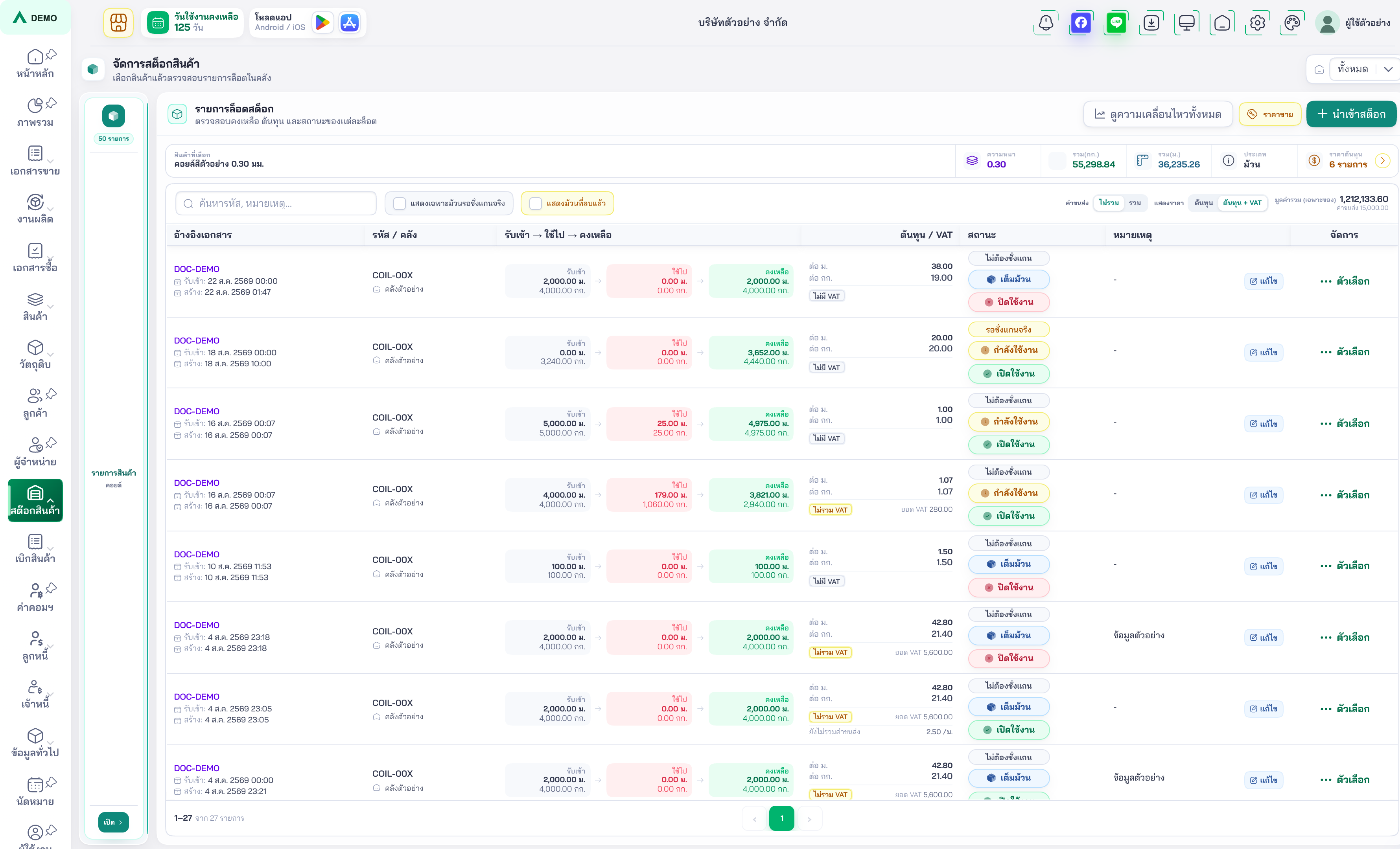Select ต้นทุน + VAT price display option
Viewport: 1400px width, 849px height.
click(1242, 203)
